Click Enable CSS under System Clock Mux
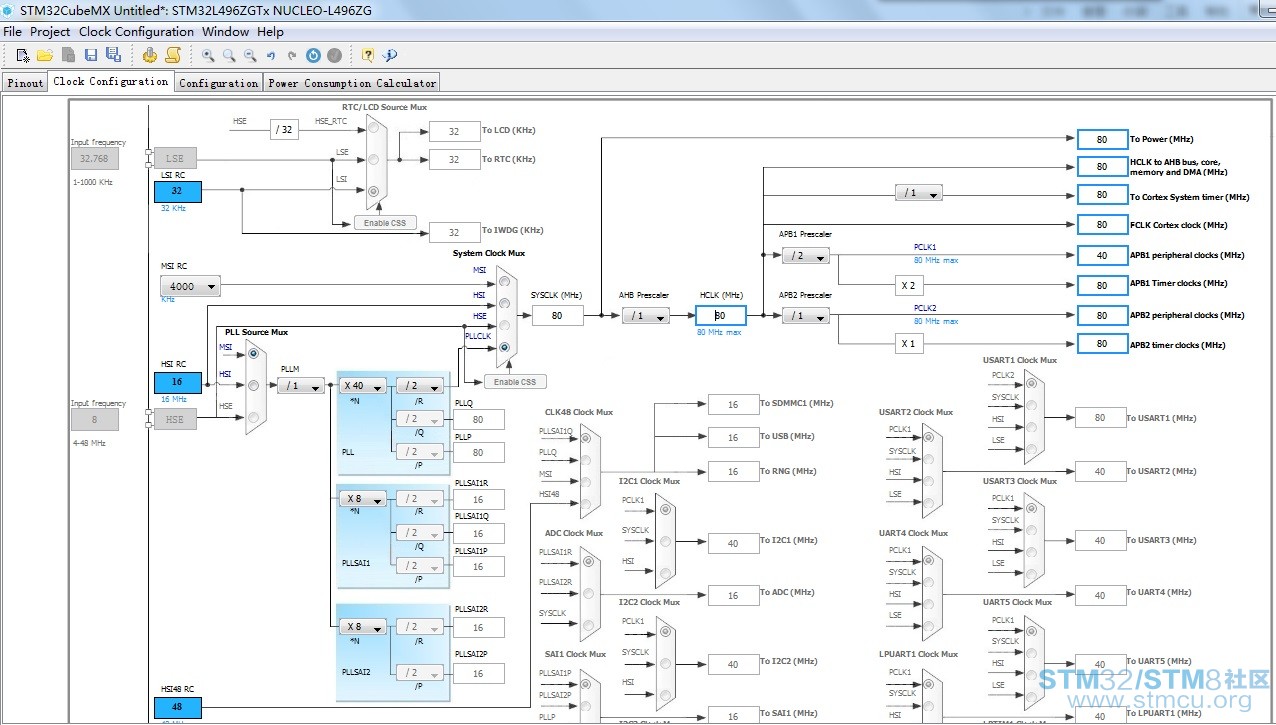Image resolution: width=1276 pixels, height=725 pixels. coord(515,382)
